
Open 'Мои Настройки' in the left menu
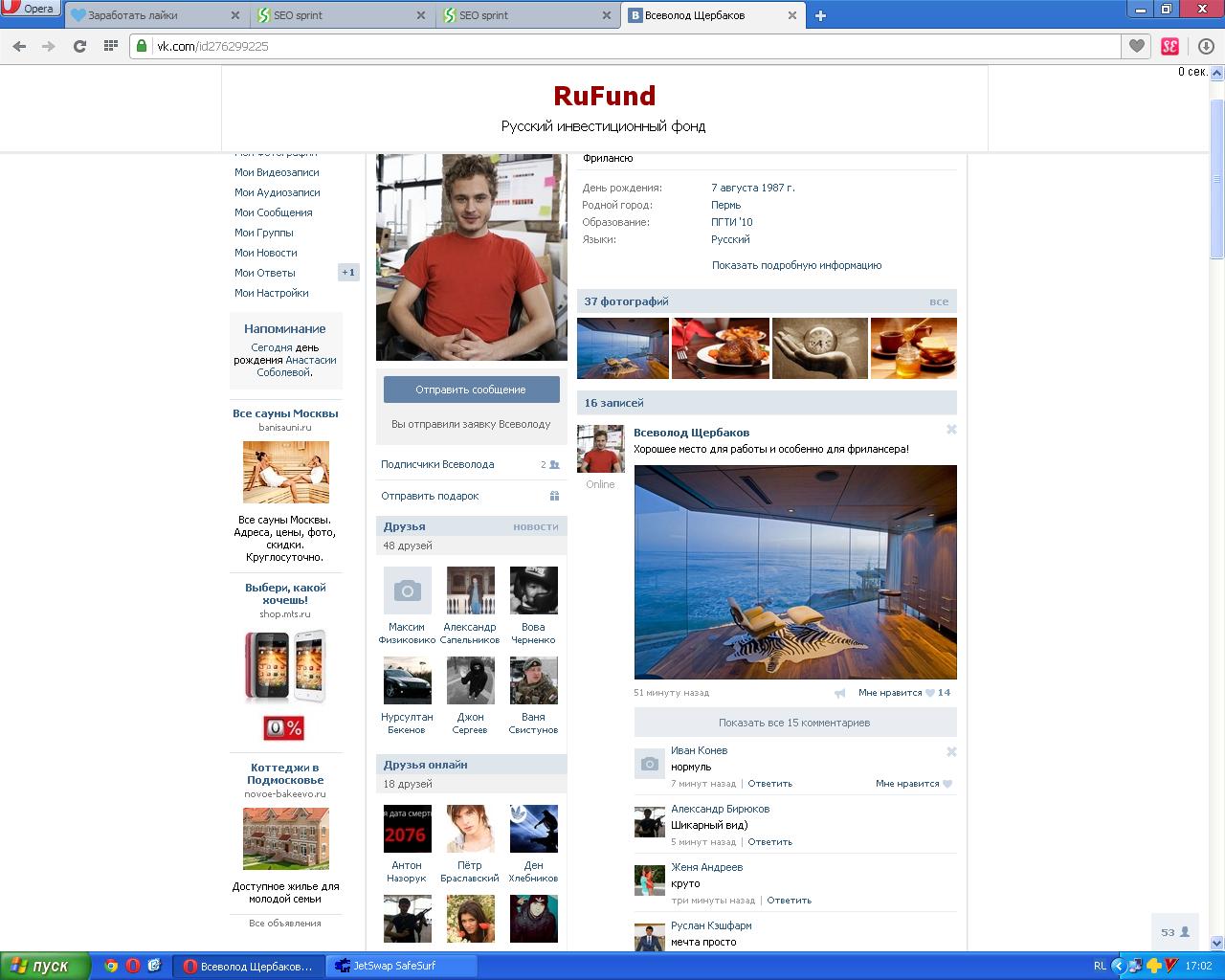tap(272, 293)
